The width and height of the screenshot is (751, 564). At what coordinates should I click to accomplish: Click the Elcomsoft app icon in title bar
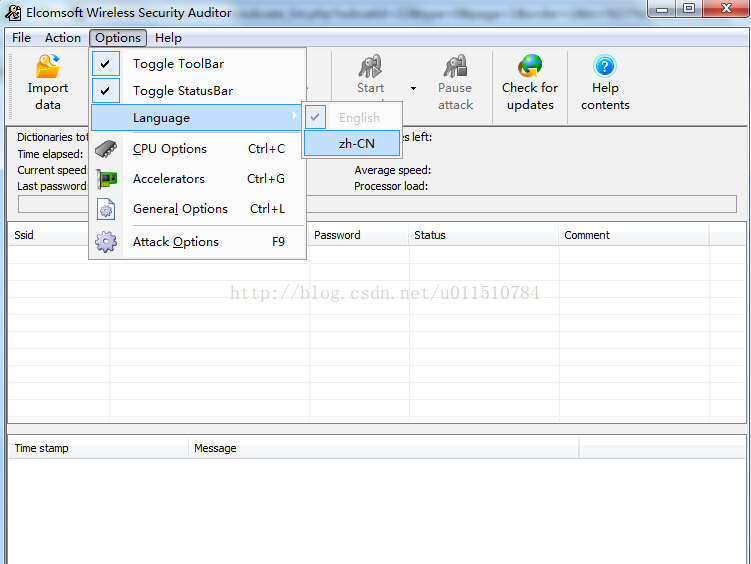coord(13,13)
